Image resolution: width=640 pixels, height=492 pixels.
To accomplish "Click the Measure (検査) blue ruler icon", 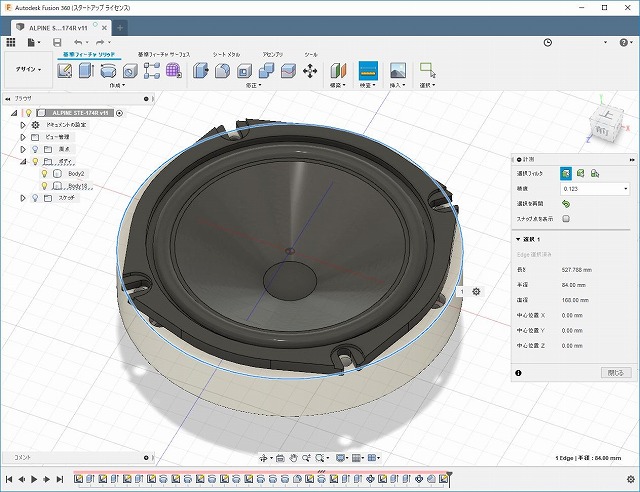I will [x=368, y=71].
